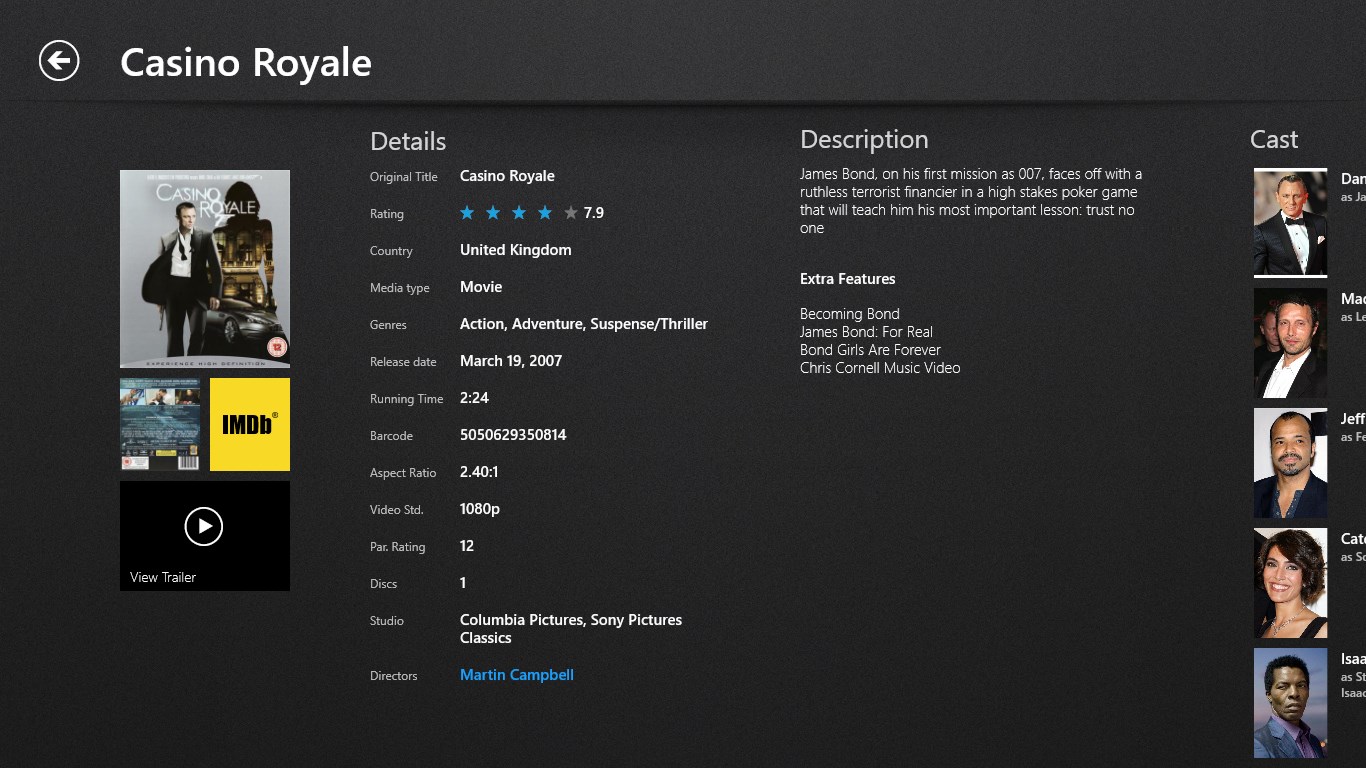This screenshot has width=1366, height=768.
Task: Click the Cast section heading
Action: (1274, 140)
